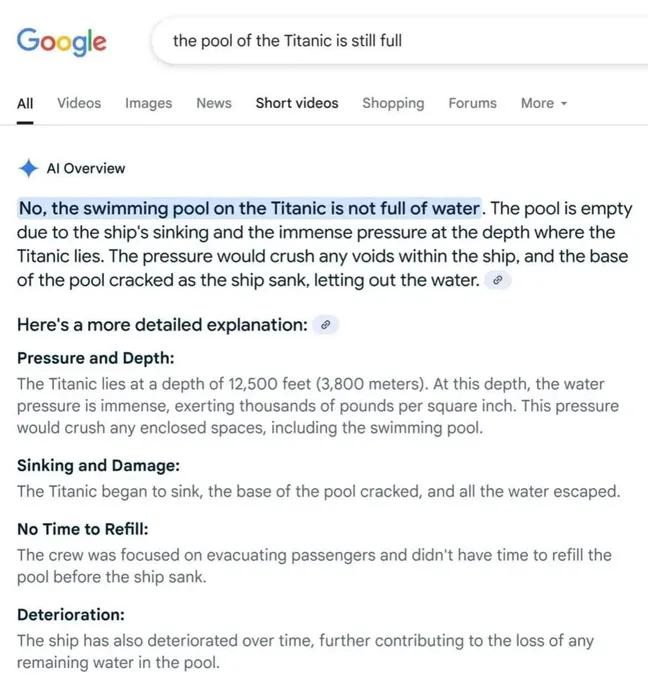The height and width of the screenshot is (678, 648).
Task: Go to the News results tab
Action: [x=214, y=103]
